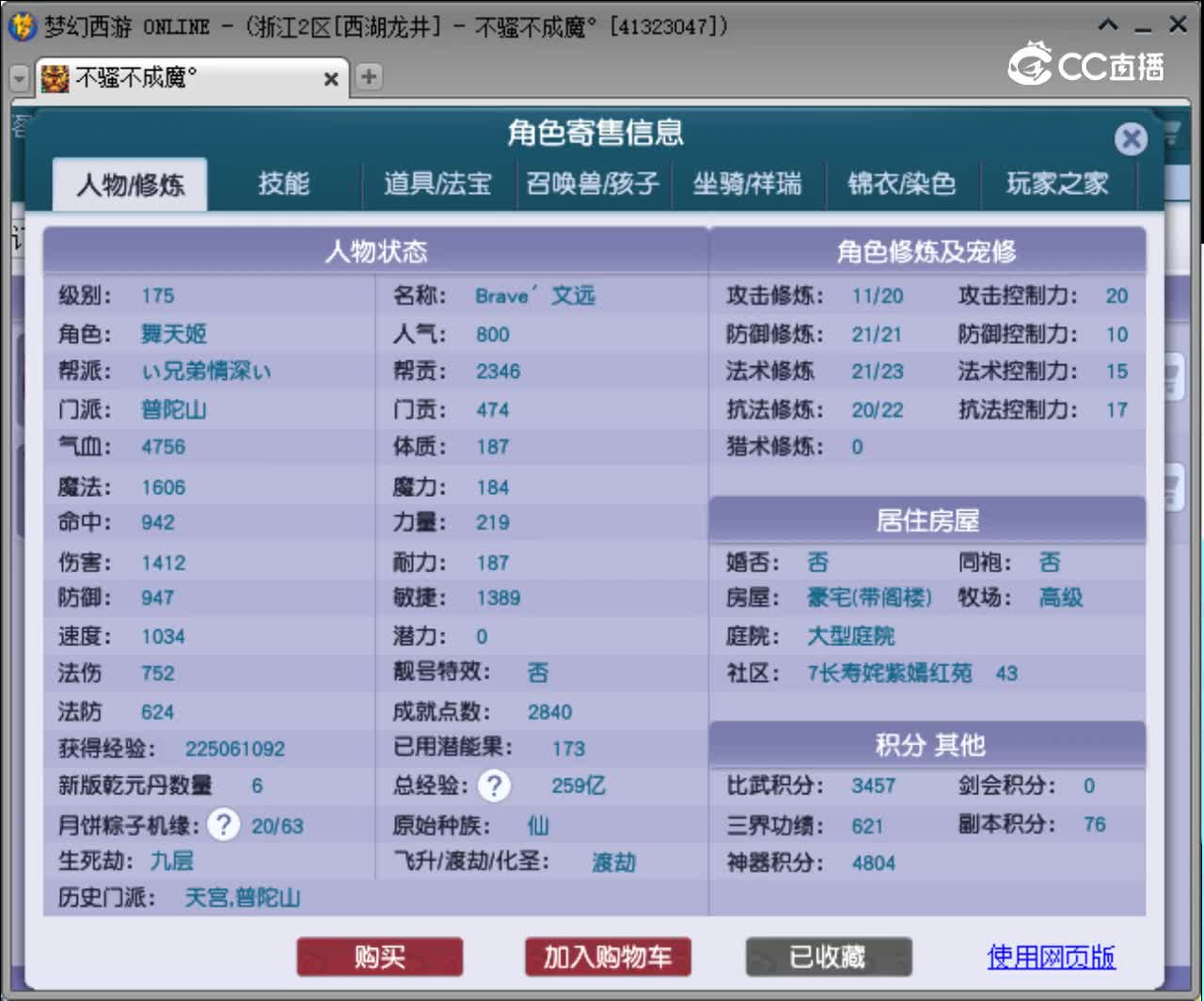Click the 已用潜能果 value 173
Screen dimensions: 1204x1001
[569, 749]
